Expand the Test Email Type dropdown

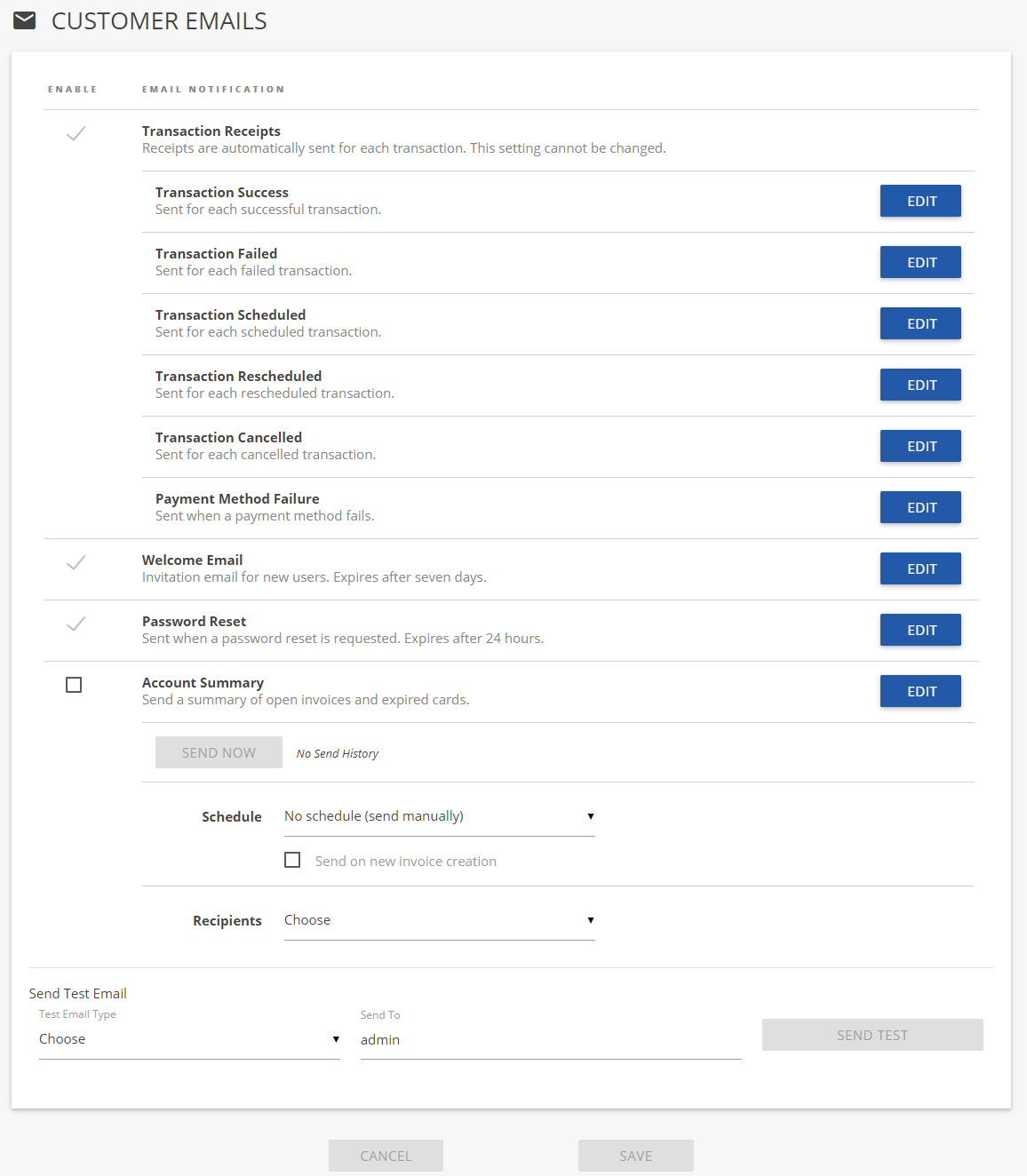tap(189, 1039)
